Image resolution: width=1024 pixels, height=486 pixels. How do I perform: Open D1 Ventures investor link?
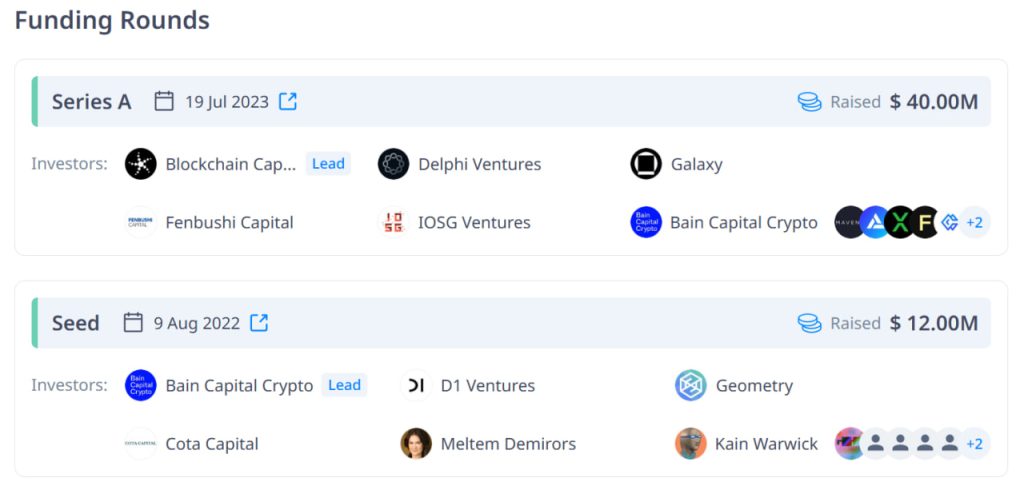tap(488, 386)
